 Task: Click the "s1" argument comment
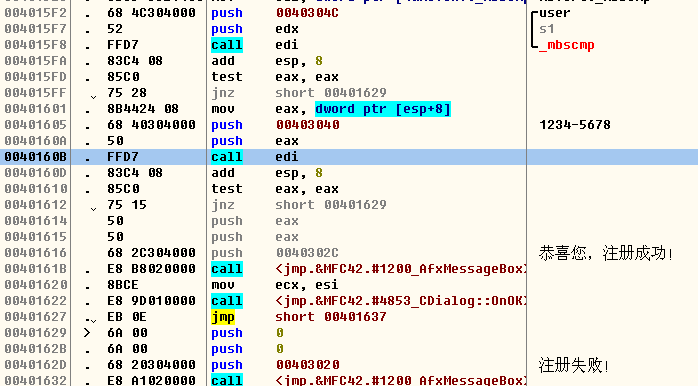(x=547, y=29)
